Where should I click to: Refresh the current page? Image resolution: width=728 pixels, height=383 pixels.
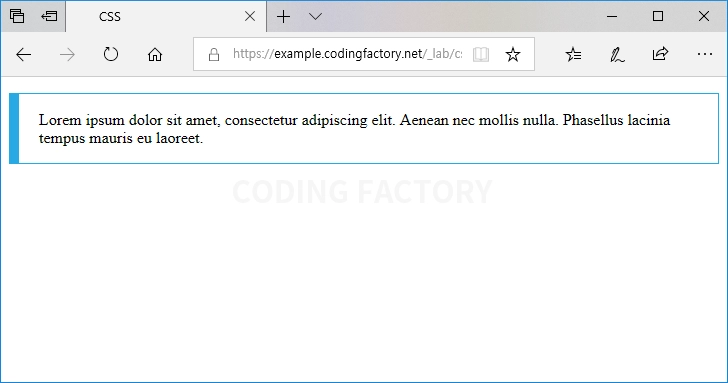[x=110, y=54]
